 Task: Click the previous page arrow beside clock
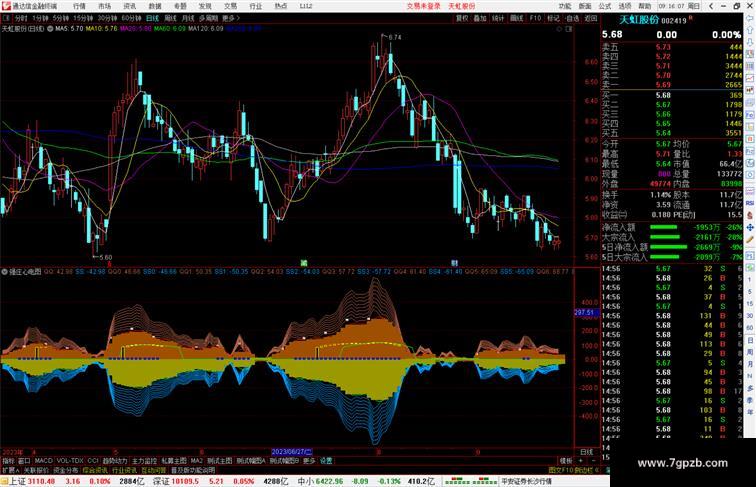click(711, 6)
